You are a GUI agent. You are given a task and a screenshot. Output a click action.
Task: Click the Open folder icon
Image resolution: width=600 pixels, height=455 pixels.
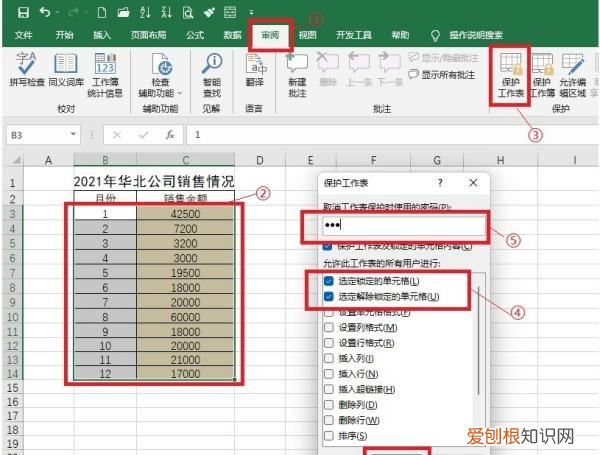(123, 13)
